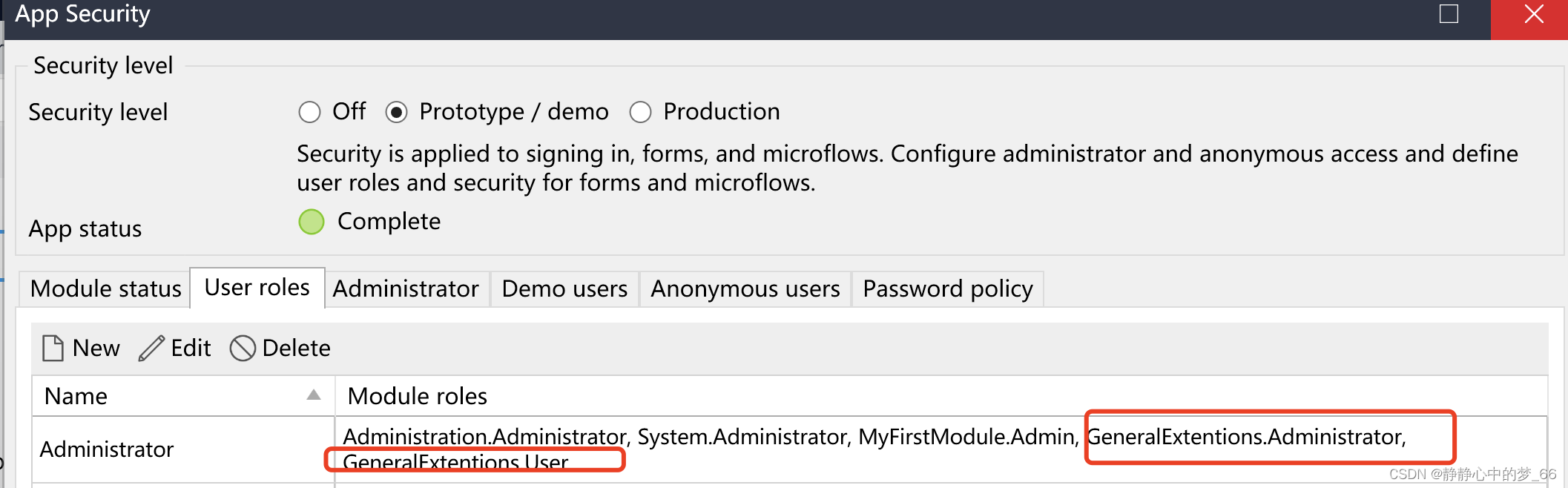Image resolution: width=1568 pixels, height=488 pixels.
Task: Open the User roles tab
Action: pyautogui.click(x=257, y=288)
